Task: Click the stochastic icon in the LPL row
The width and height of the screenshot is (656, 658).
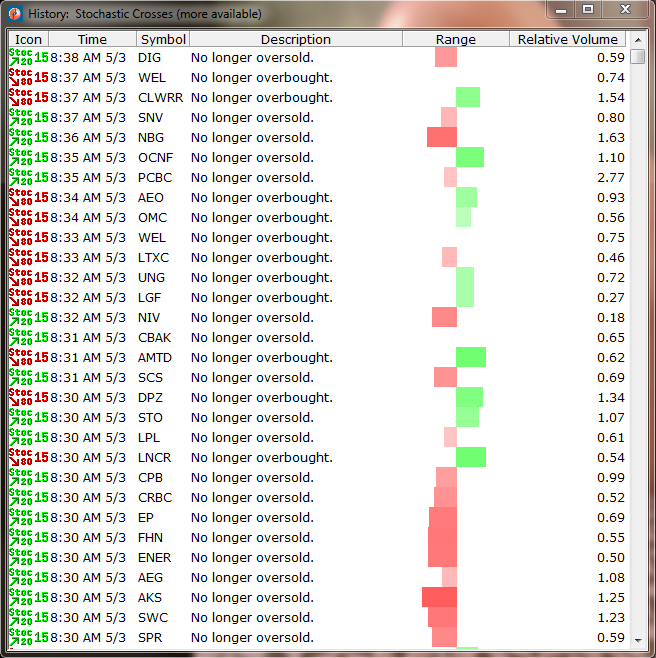Action: click(28, 438)
